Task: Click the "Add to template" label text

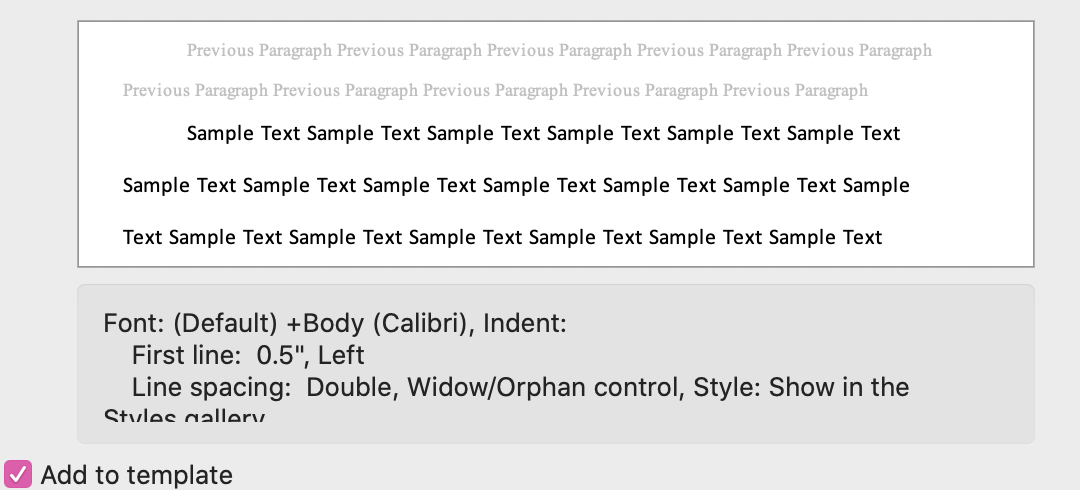Action: click(x=136, y=475)
